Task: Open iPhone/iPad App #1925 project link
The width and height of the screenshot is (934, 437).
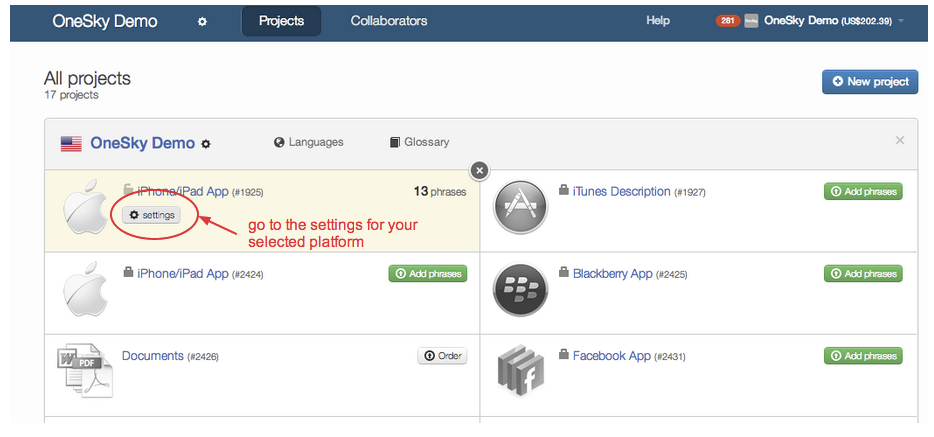Action: [183, 192]
